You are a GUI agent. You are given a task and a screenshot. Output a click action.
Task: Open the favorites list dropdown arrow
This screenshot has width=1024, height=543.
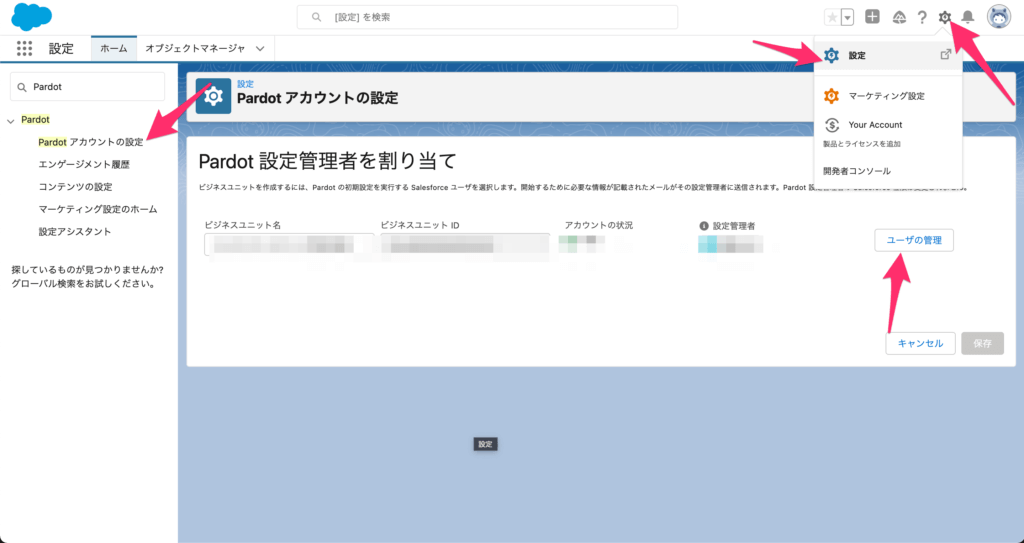pos(848,18)
